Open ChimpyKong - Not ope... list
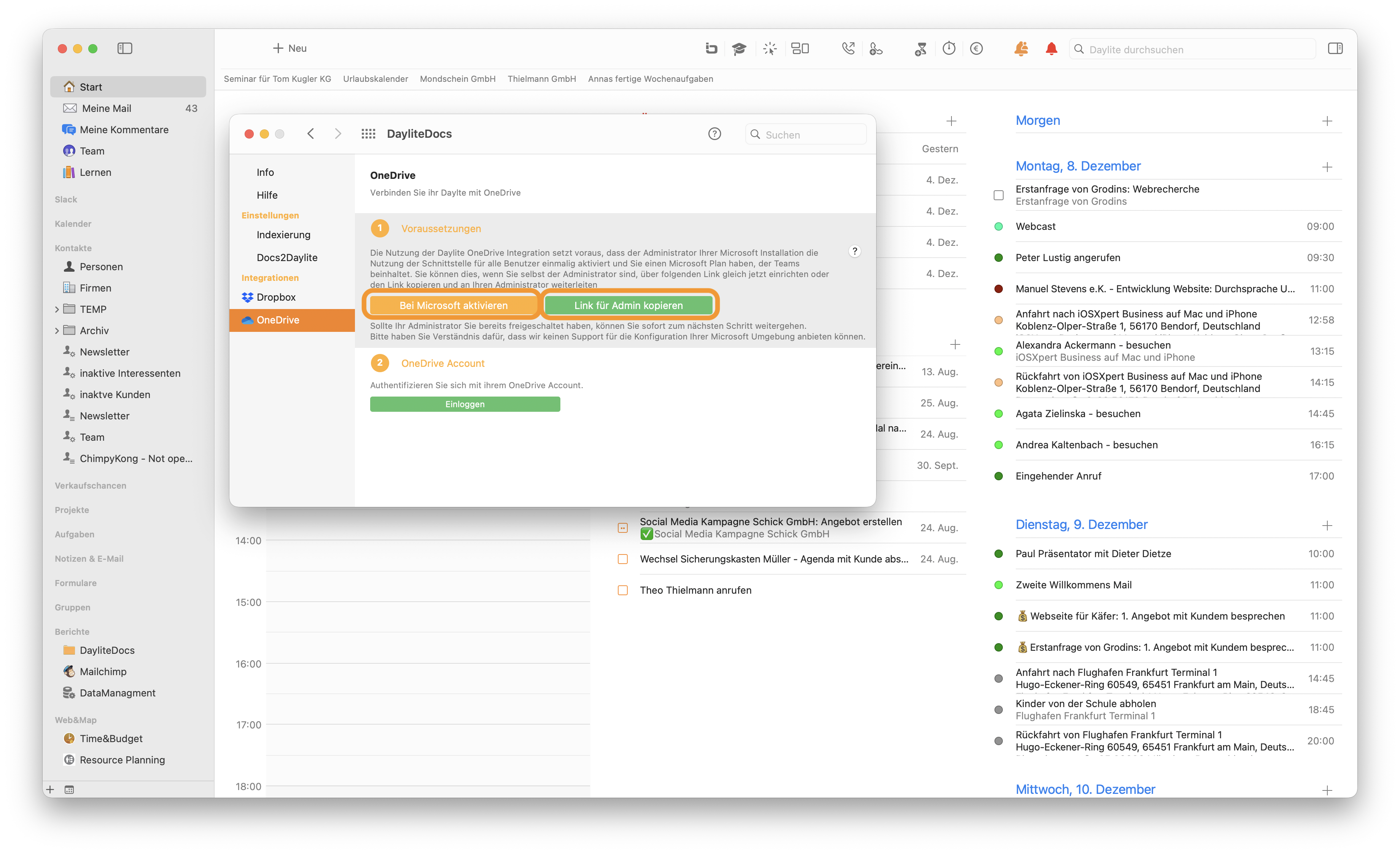1400x854 pixels. click(x=129, y=458)
